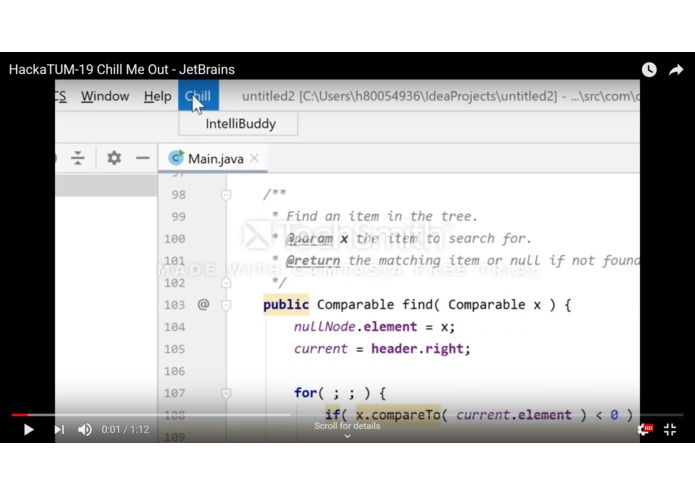Play the video
Screen dimensions: 695x494
[29, 429]
